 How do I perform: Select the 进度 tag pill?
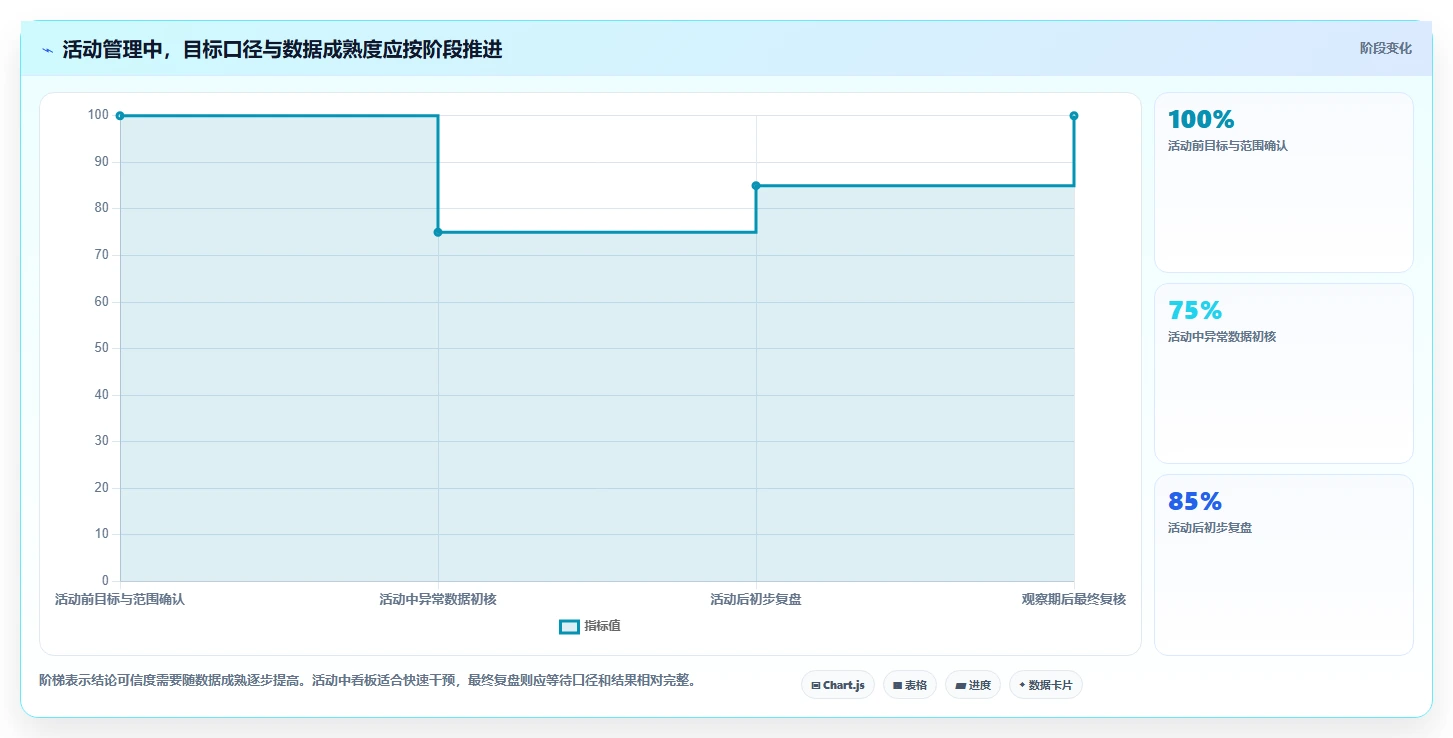tap(973, 685)
